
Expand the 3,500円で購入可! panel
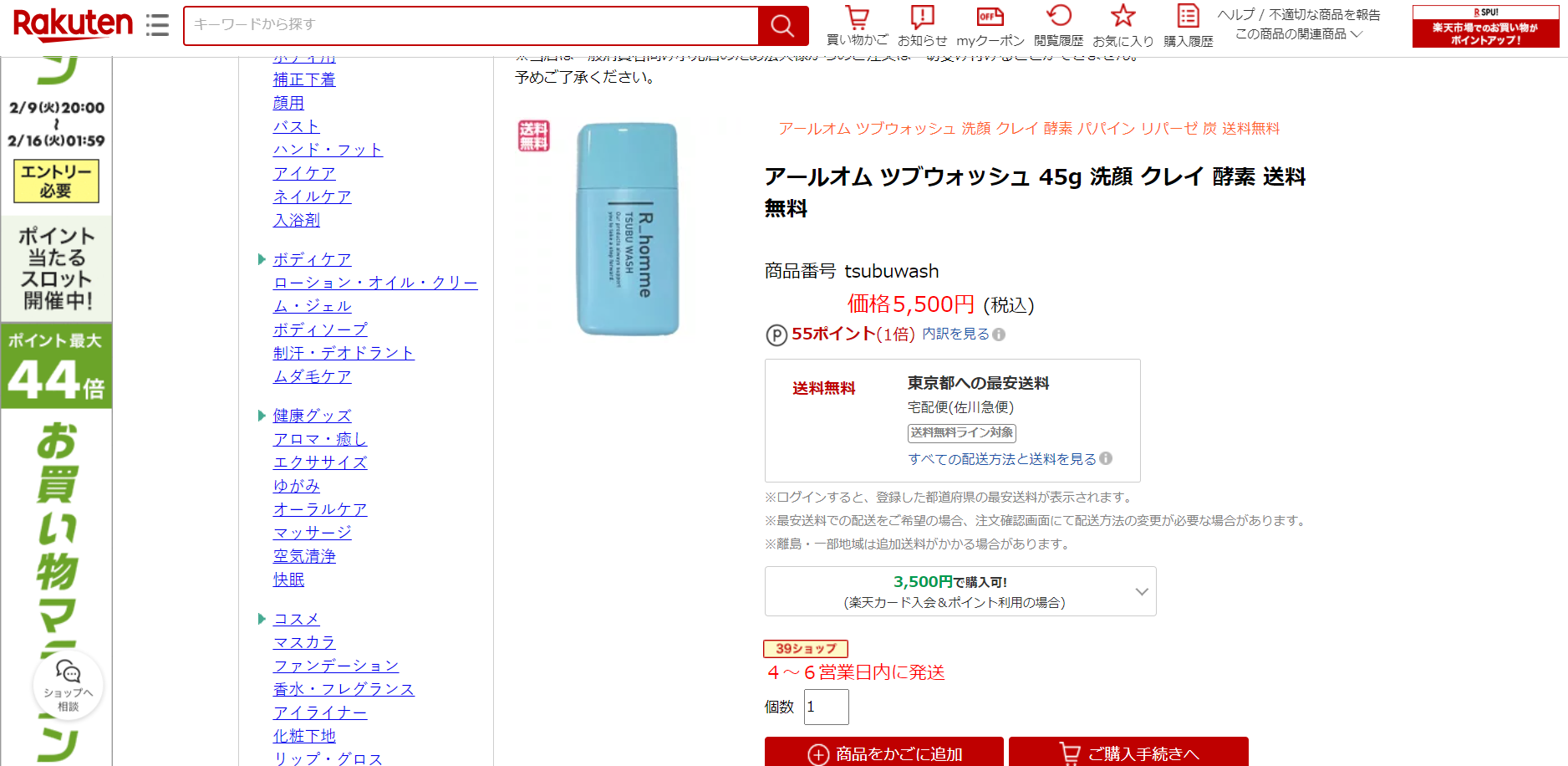pyautogui.click(x=960, y=591)
